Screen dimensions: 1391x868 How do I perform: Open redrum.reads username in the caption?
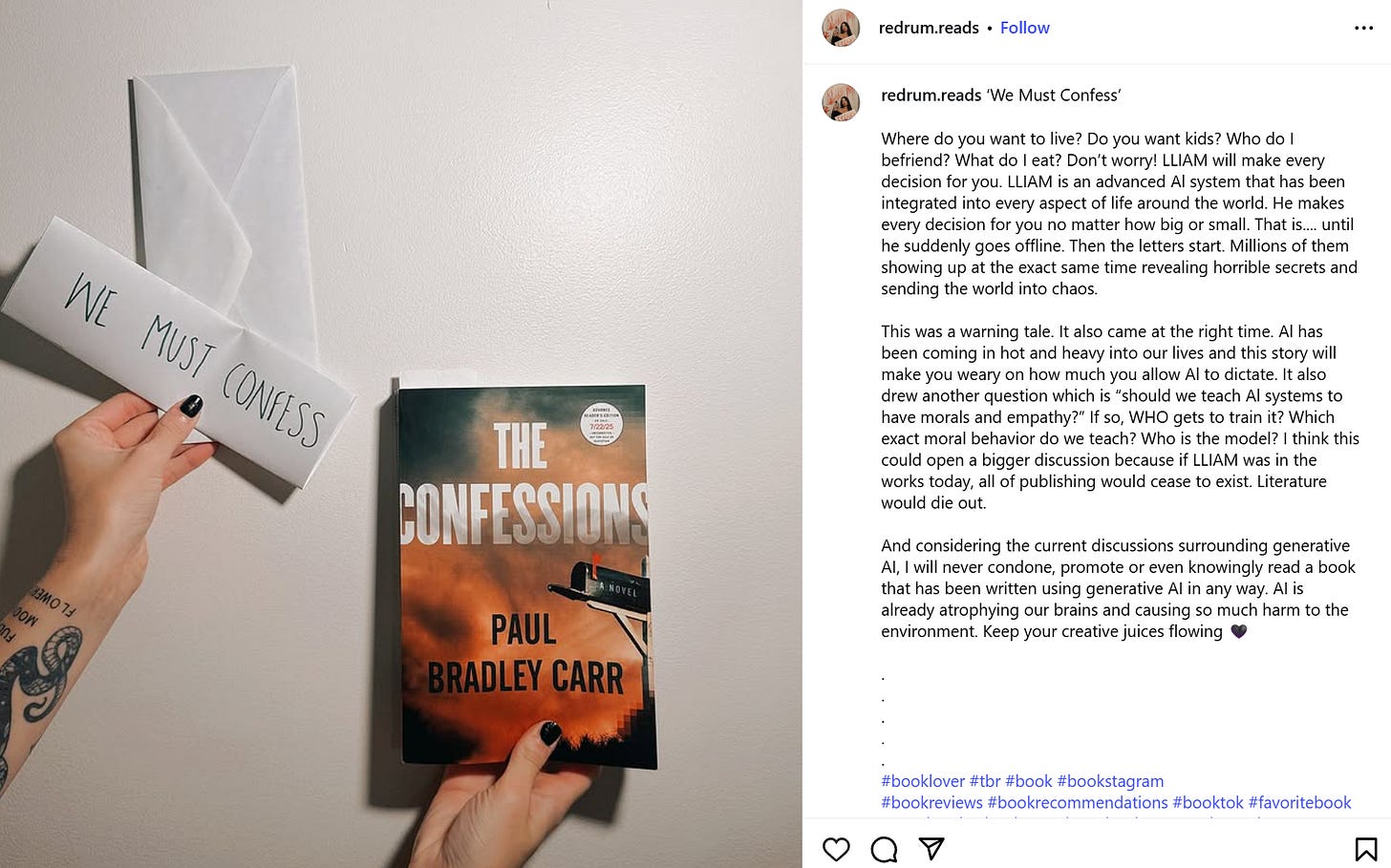pos(931,95)
